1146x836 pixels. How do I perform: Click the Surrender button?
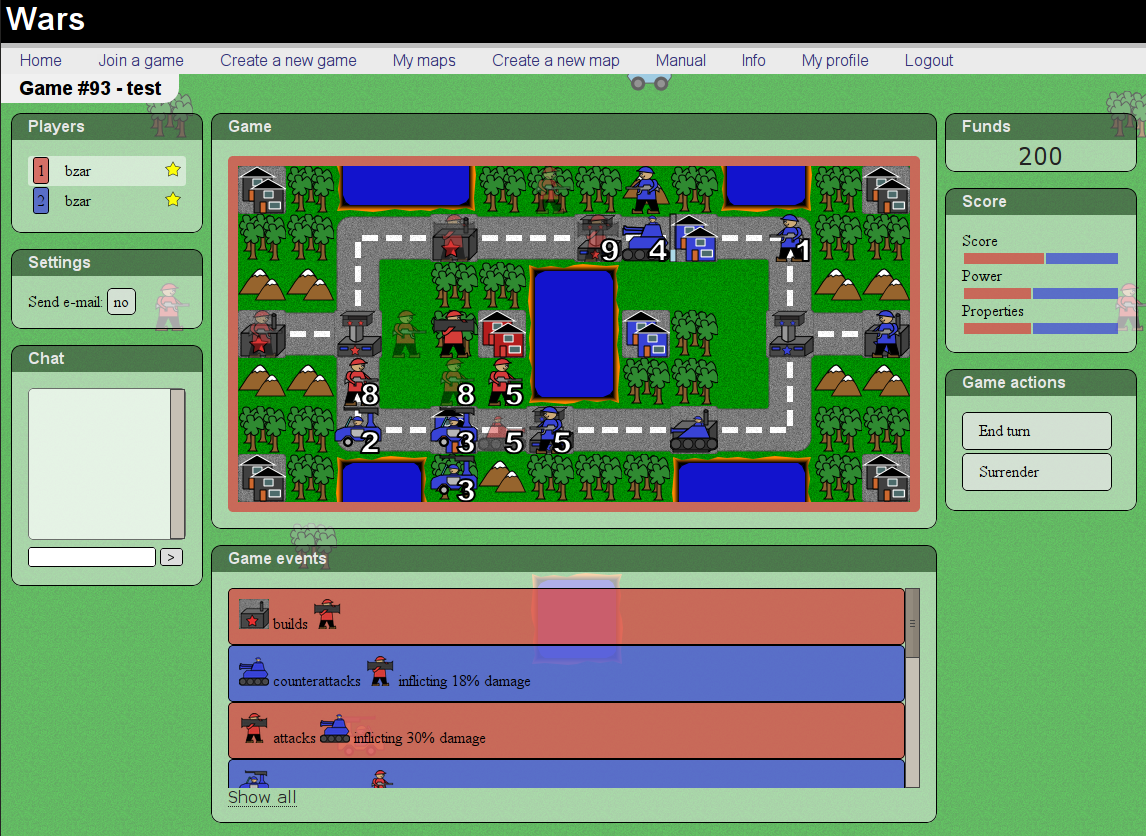(1036, 472)
